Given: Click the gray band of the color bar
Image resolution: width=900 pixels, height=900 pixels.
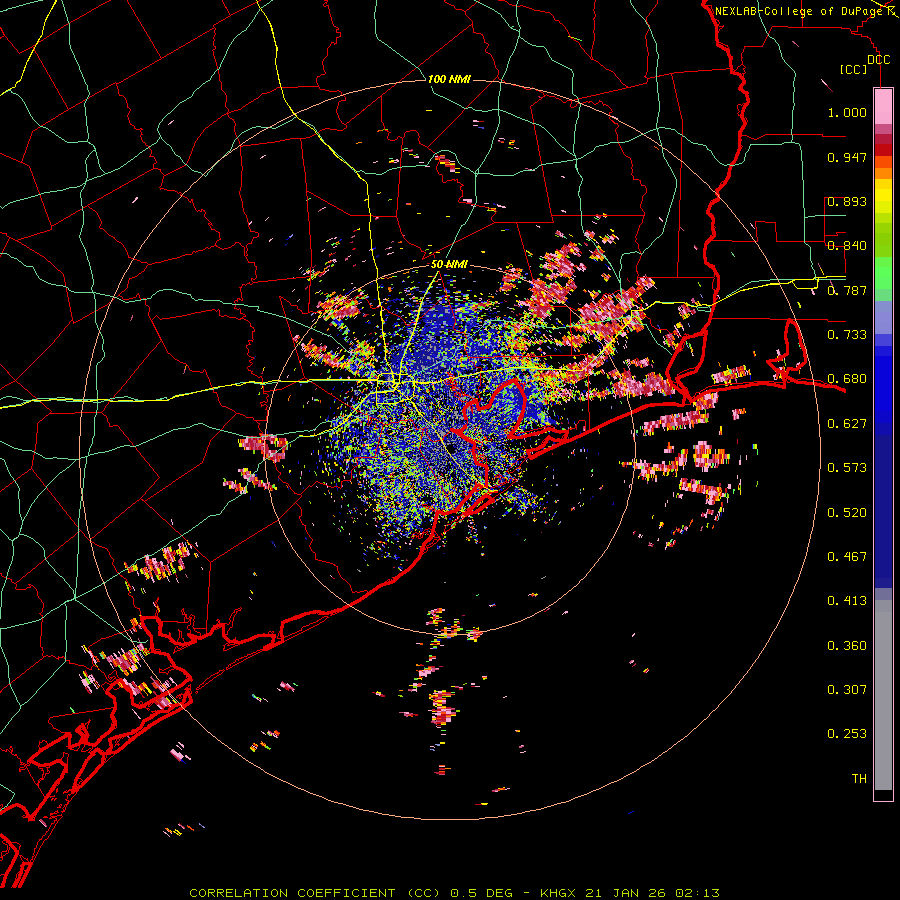Looking at the screenshot, I should point(883,695).
